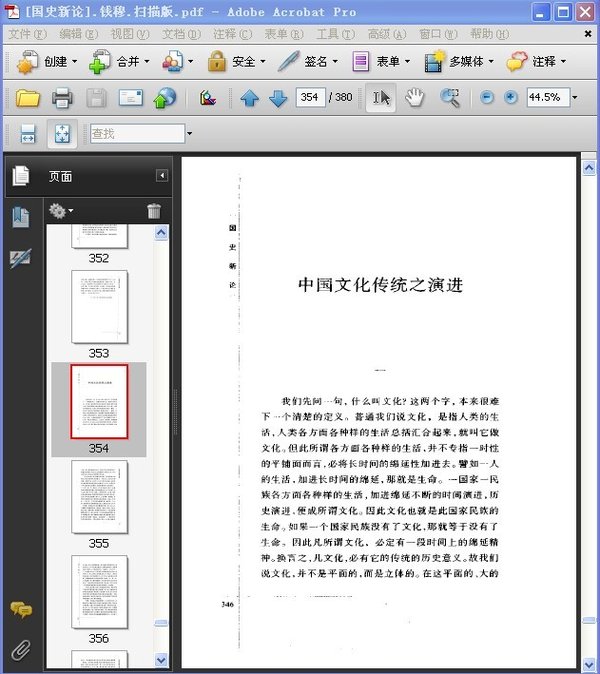This screenshot has height=674, width=600.
Task: Open the 视图 menu
Action: [x=130, y=34]
